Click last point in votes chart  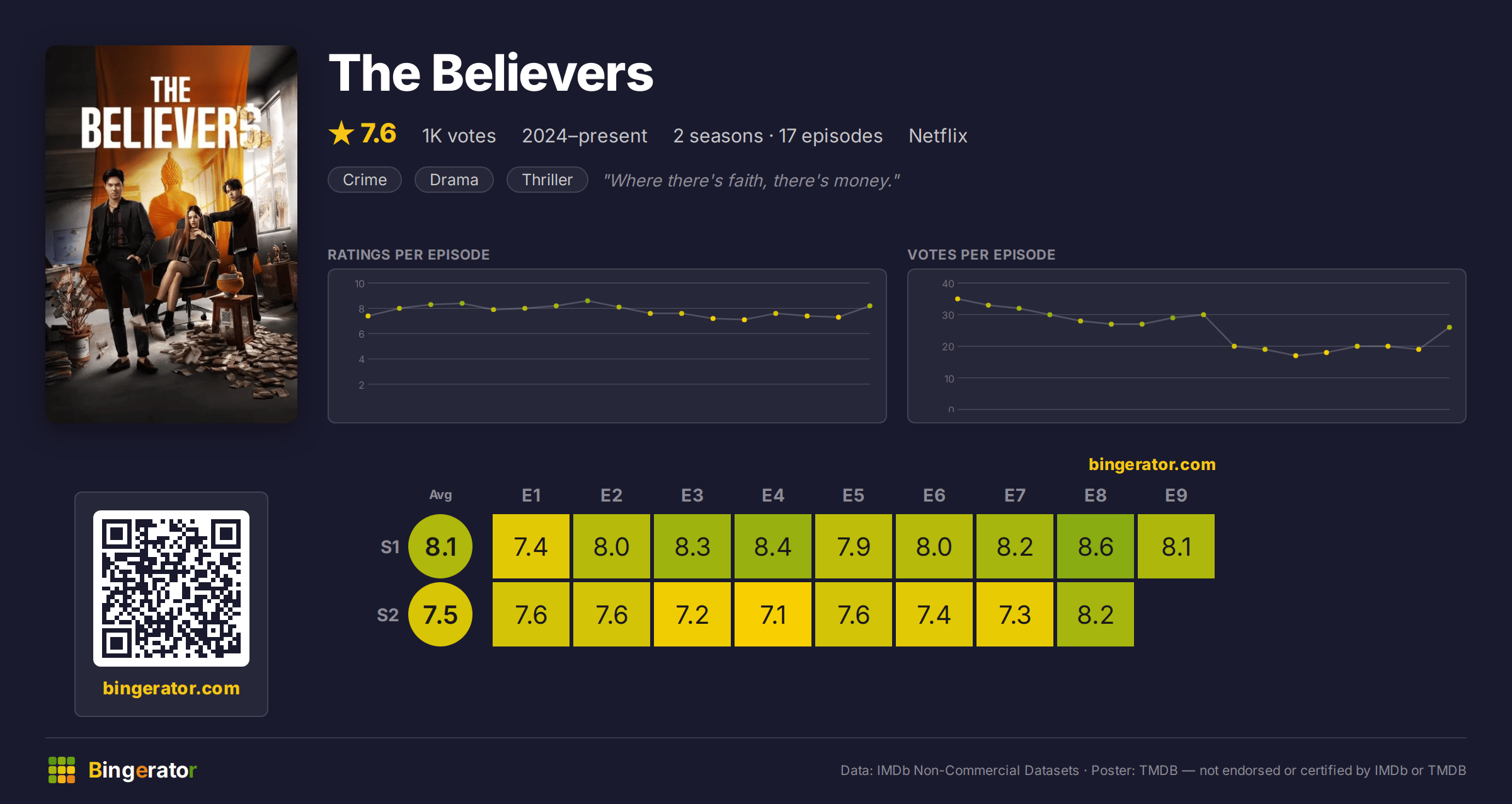[x=1450, y=328]
